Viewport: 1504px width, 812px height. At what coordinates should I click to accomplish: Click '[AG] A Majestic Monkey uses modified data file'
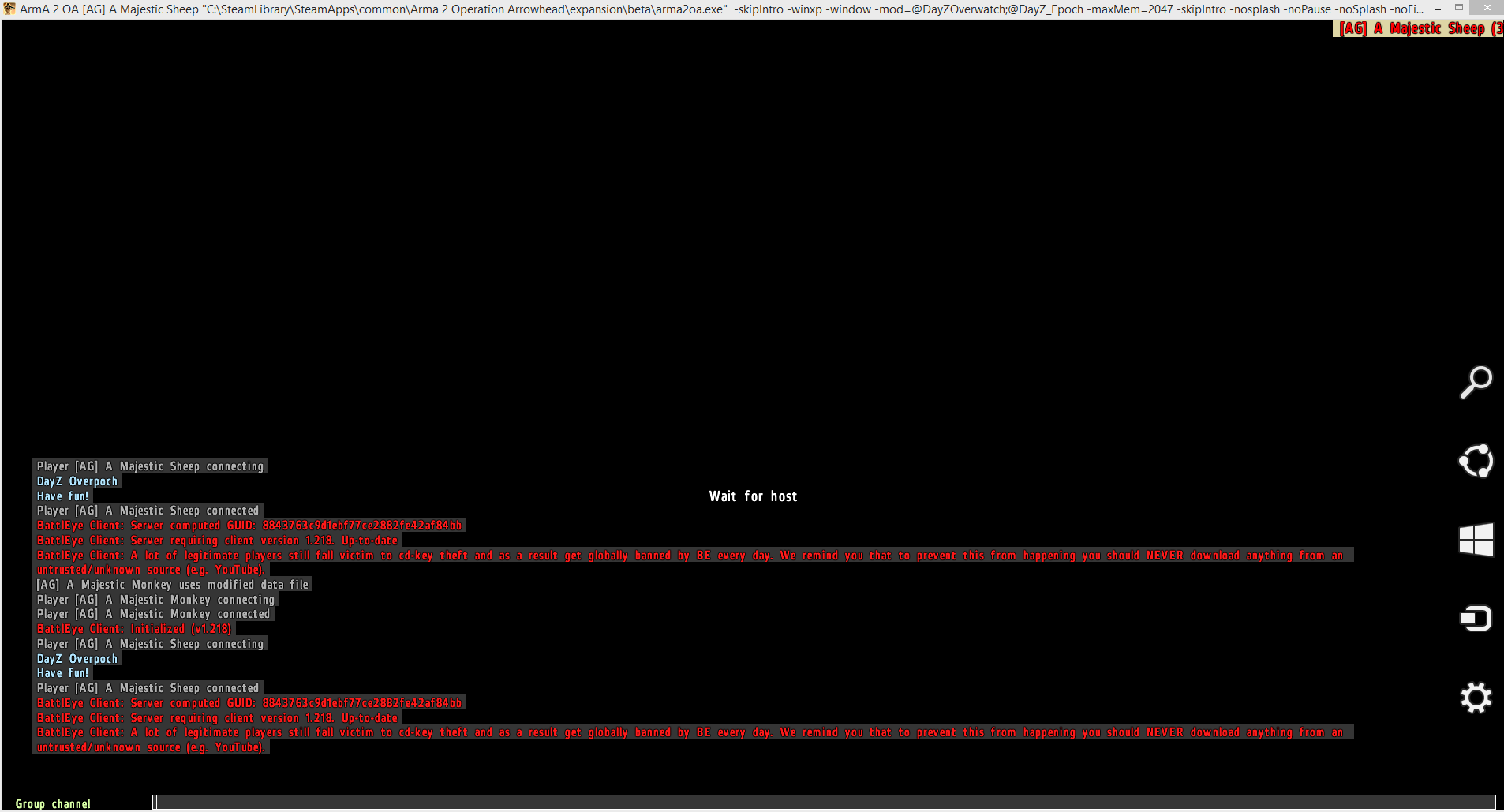tap(172, 585)
